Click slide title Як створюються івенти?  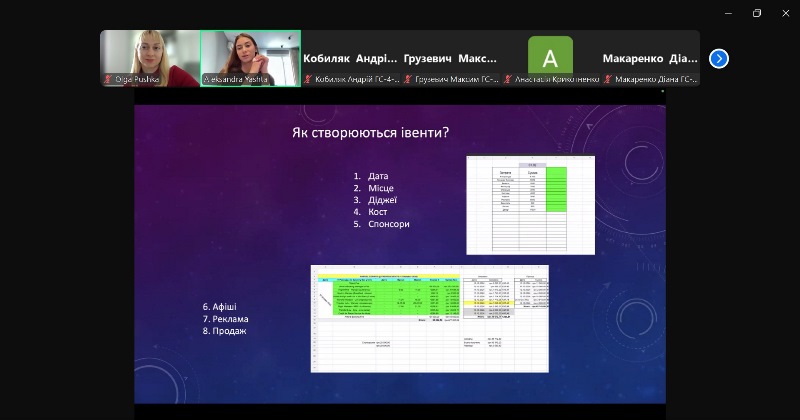pos(370,133)
